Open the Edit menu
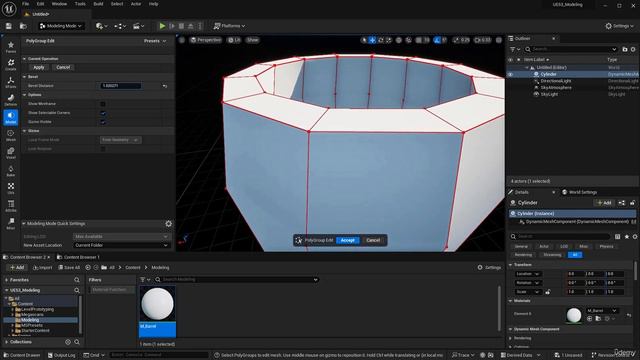Image resolution: width=640 pixels, height=360 pixels. pos(40,4)
